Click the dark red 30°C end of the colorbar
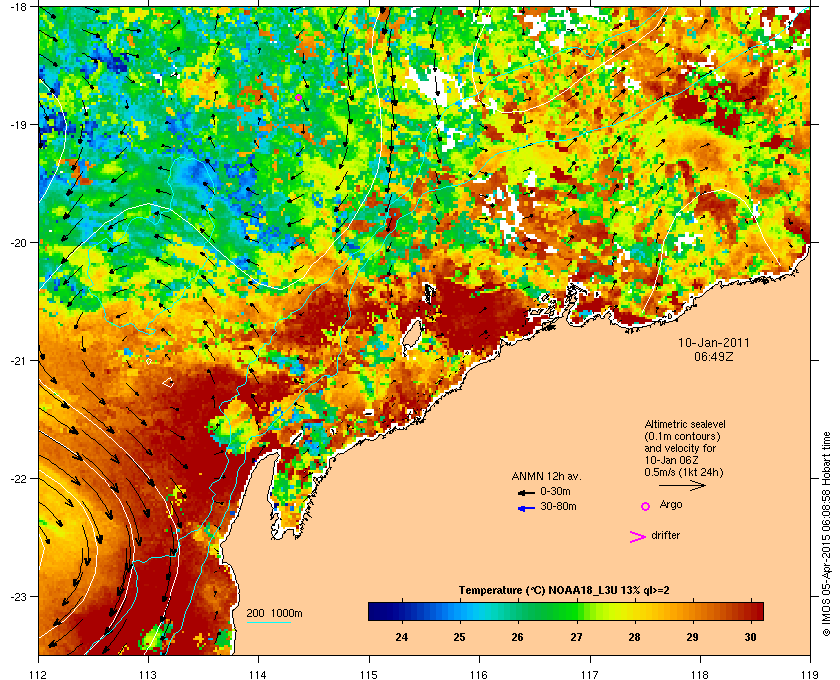This screenshot has height=680, width=840. pos(757,611)
